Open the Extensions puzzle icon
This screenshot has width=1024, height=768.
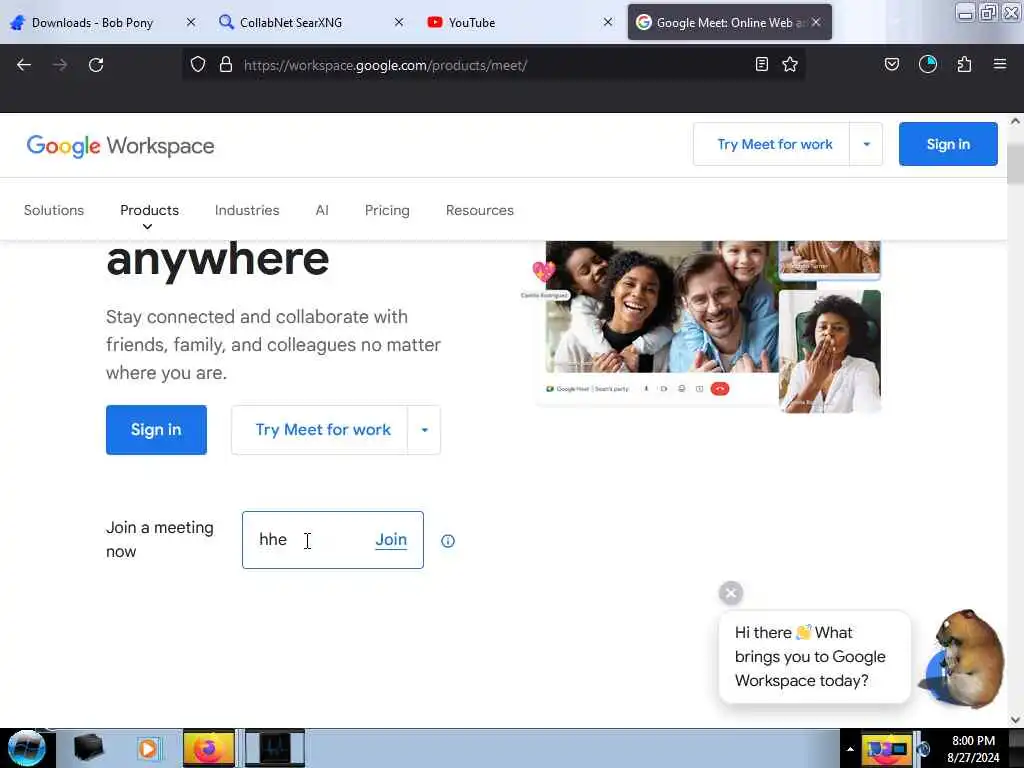click(964, 64)
